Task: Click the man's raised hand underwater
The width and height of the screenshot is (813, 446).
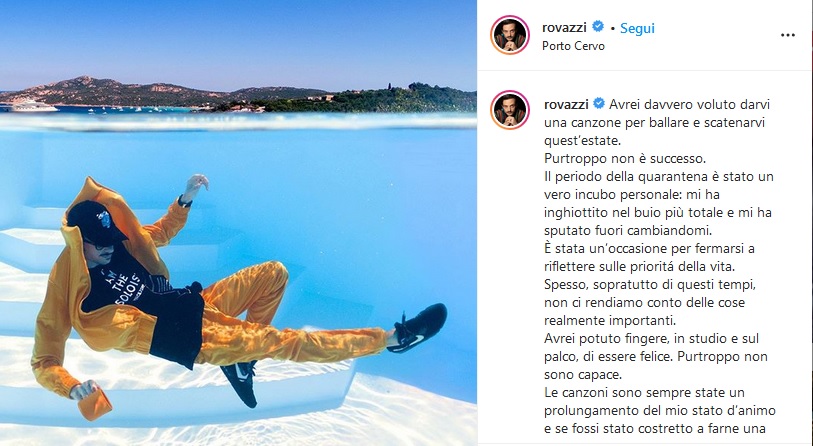Action: 195,185
